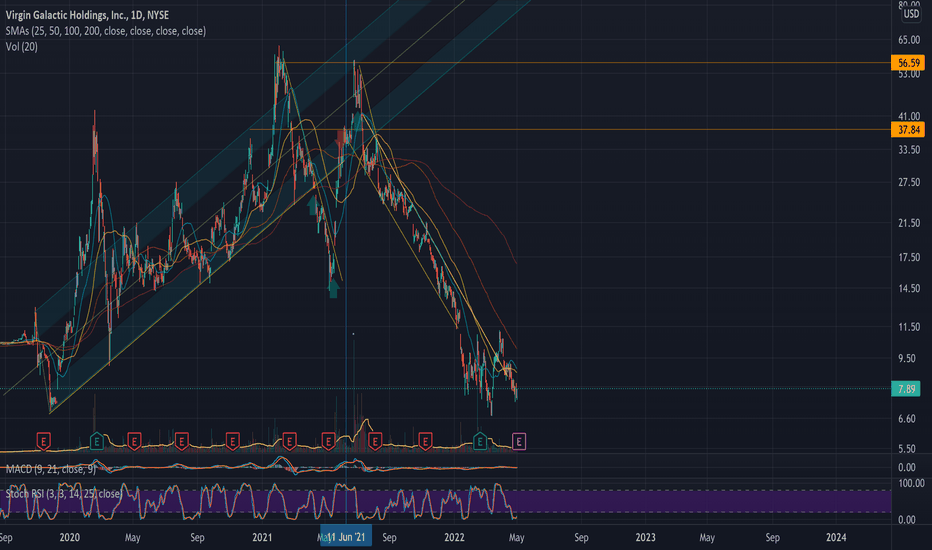Open the red earnings marker at May 2021

328,442
